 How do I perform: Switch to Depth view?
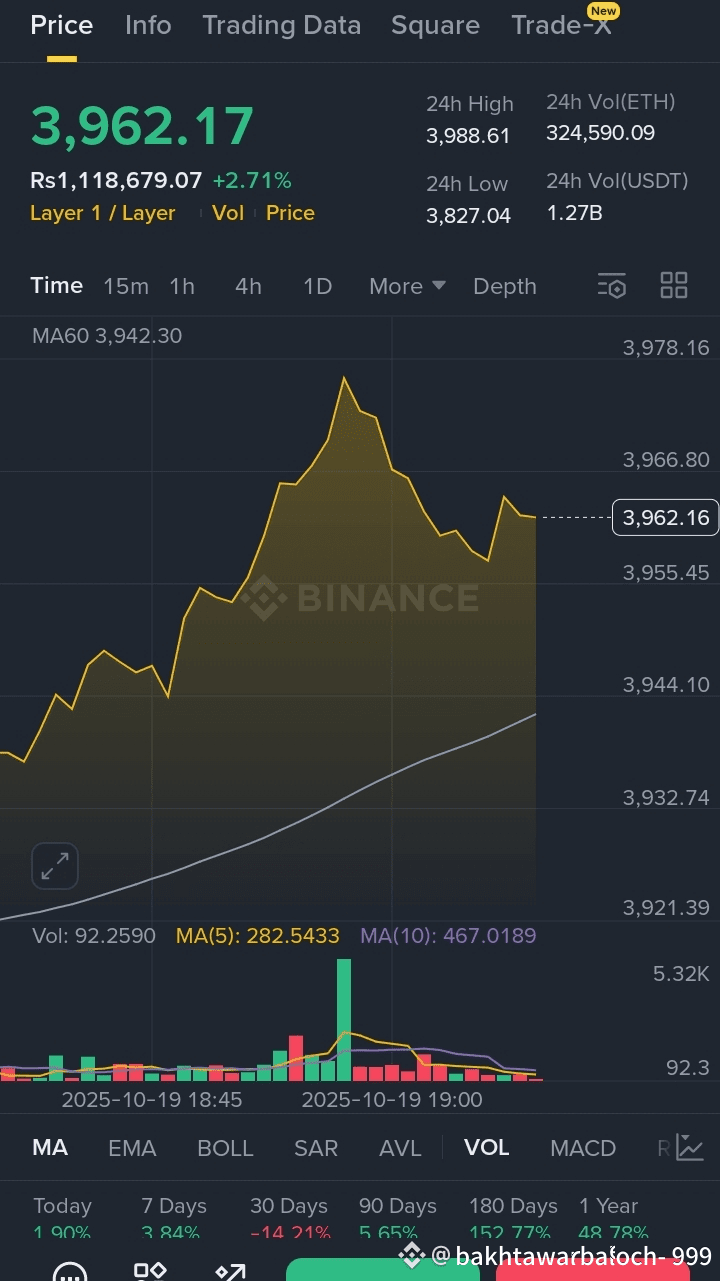[x=505, y=286]
